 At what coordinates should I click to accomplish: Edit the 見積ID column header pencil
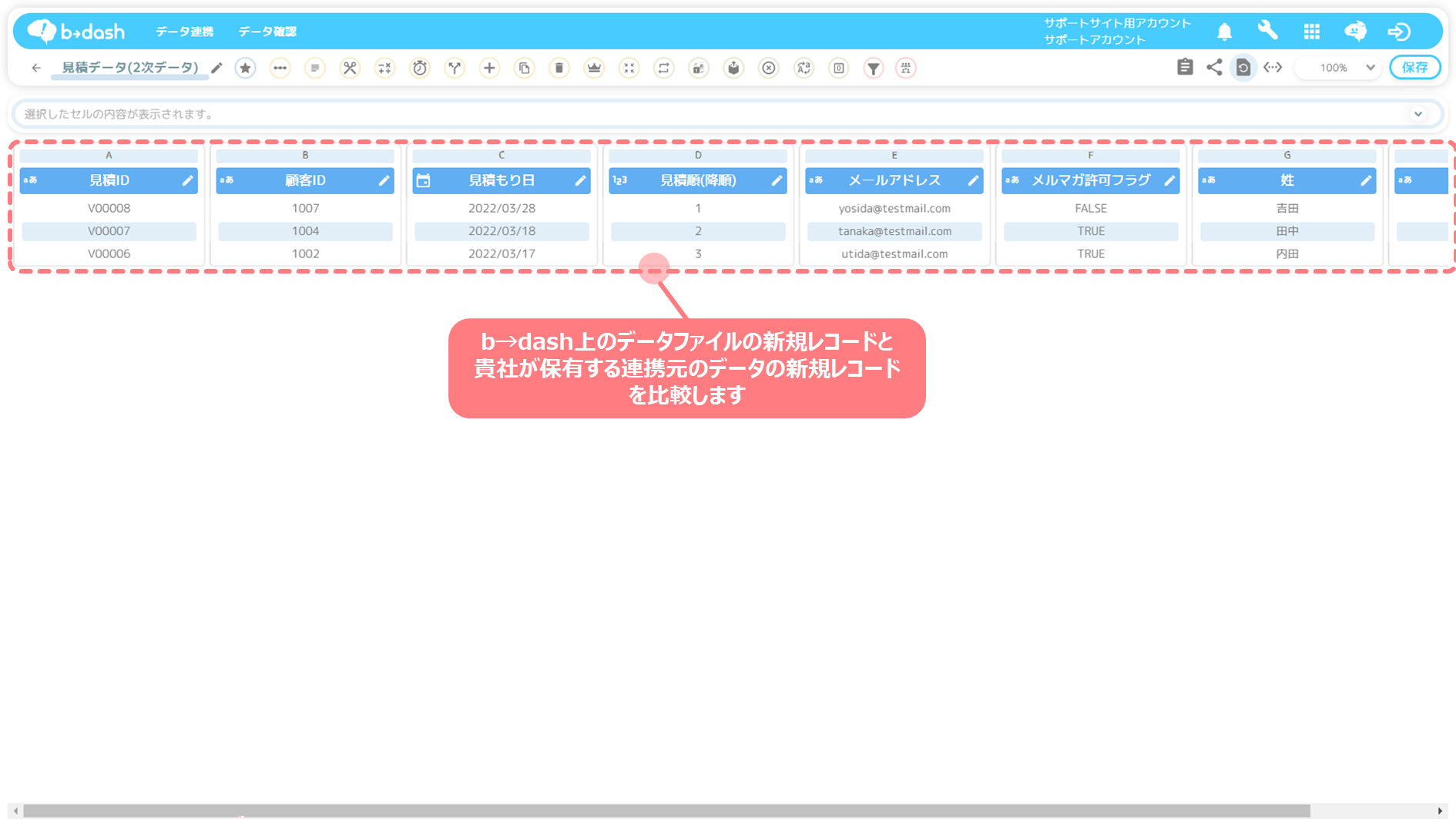(x=187, y=180)
